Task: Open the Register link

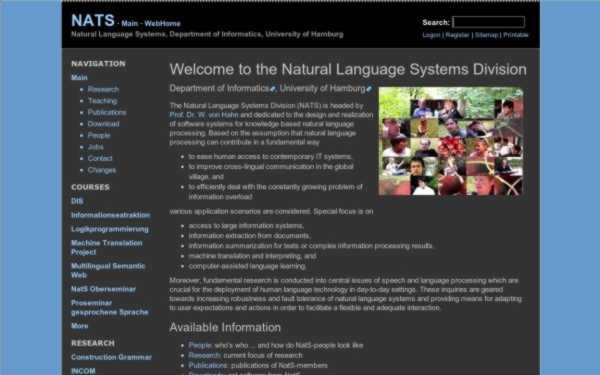Action: point(457,35)
